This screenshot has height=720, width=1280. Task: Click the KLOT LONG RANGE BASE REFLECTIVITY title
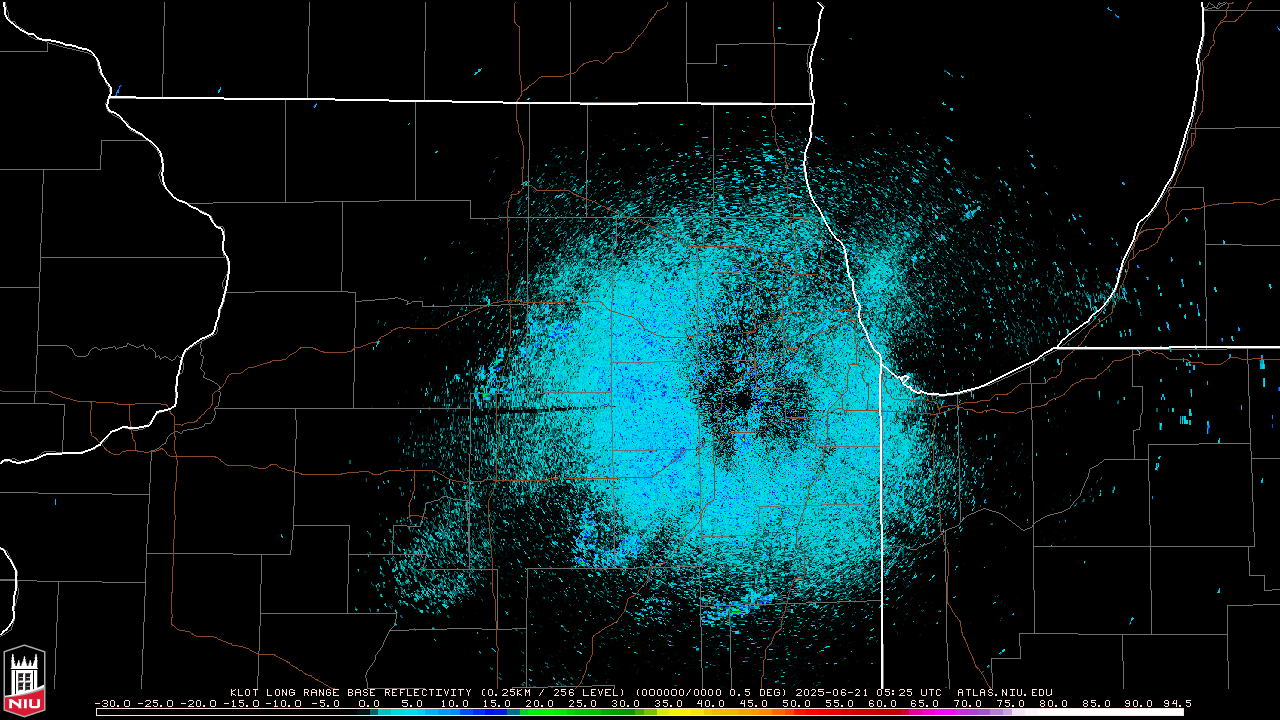click(x=351, y=692)
